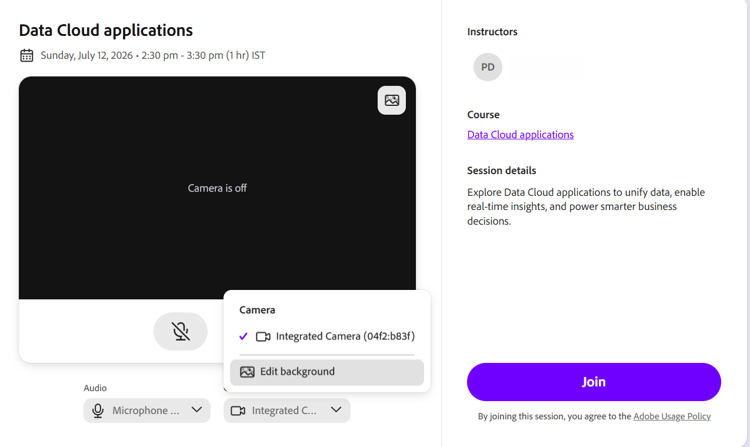Open the Adobe Usage Policy link
750x447 pixels.
point(672,416)
